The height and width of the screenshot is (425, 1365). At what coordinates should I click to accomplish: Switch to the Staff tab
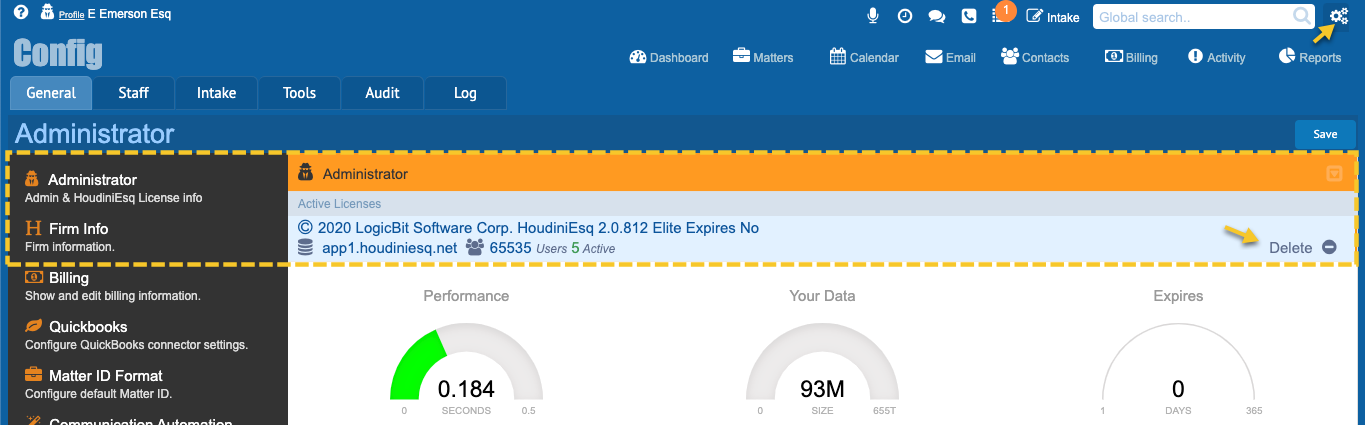tap(134, 93)
